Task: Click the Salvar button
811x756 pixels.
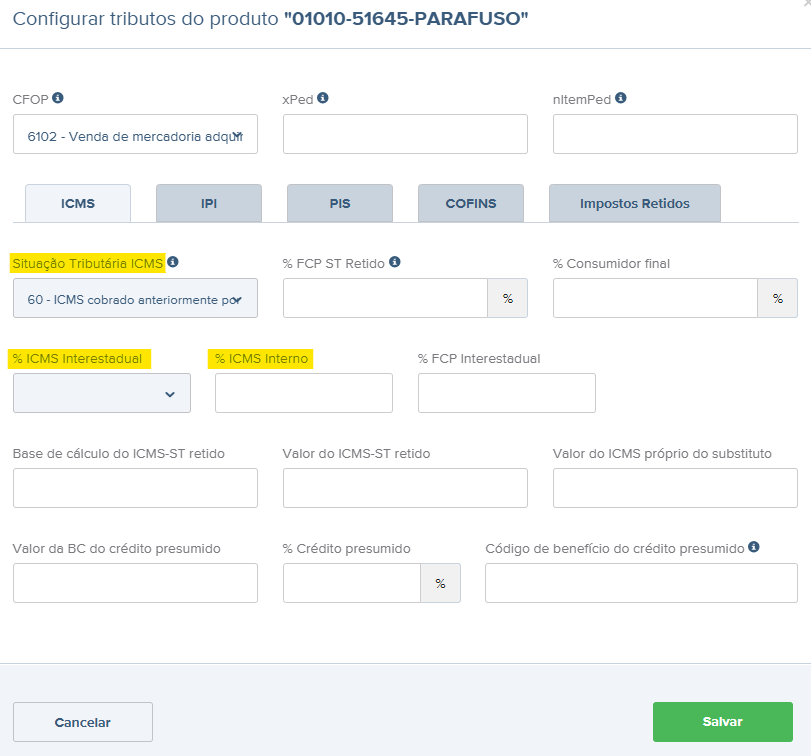Action: coord(722,721)
